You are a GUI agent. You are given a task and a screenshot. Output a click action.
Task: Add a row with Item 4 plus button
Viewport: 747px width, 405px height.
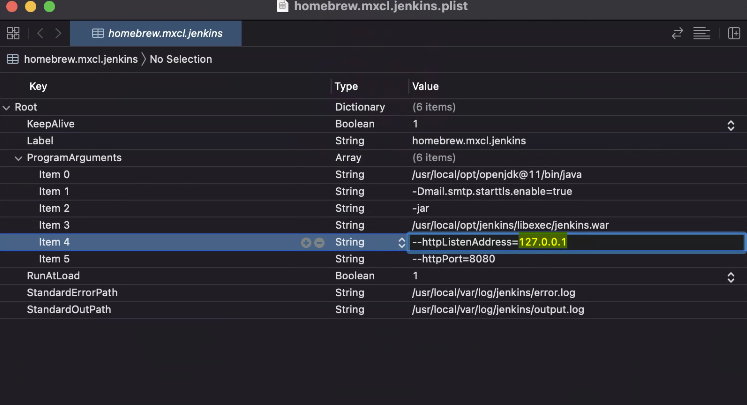(x=306, y=243)
